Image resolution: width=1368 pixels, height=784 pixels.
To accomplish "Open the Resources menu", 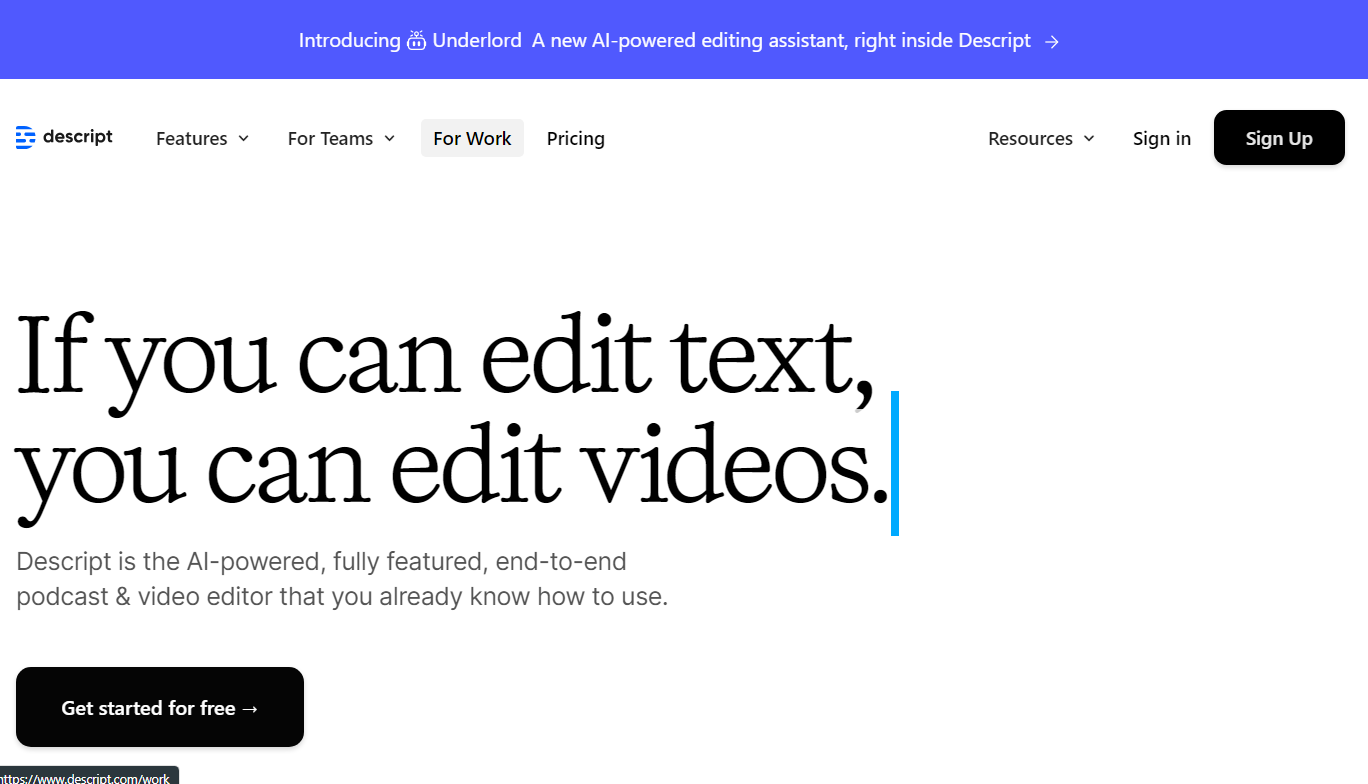I will point(1030,139).
